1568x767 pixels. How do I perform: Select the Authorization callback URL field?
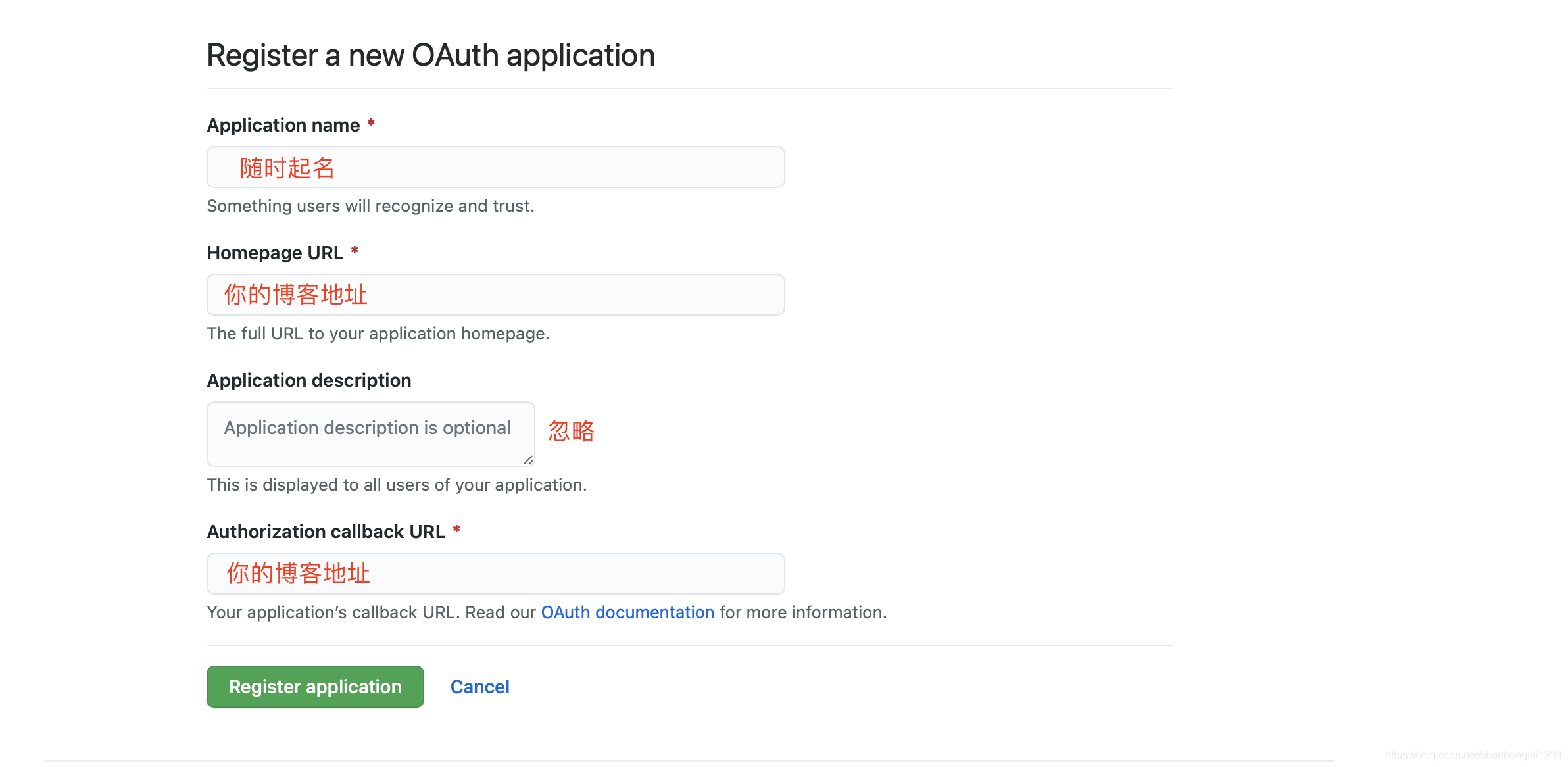tap(495, 574)
